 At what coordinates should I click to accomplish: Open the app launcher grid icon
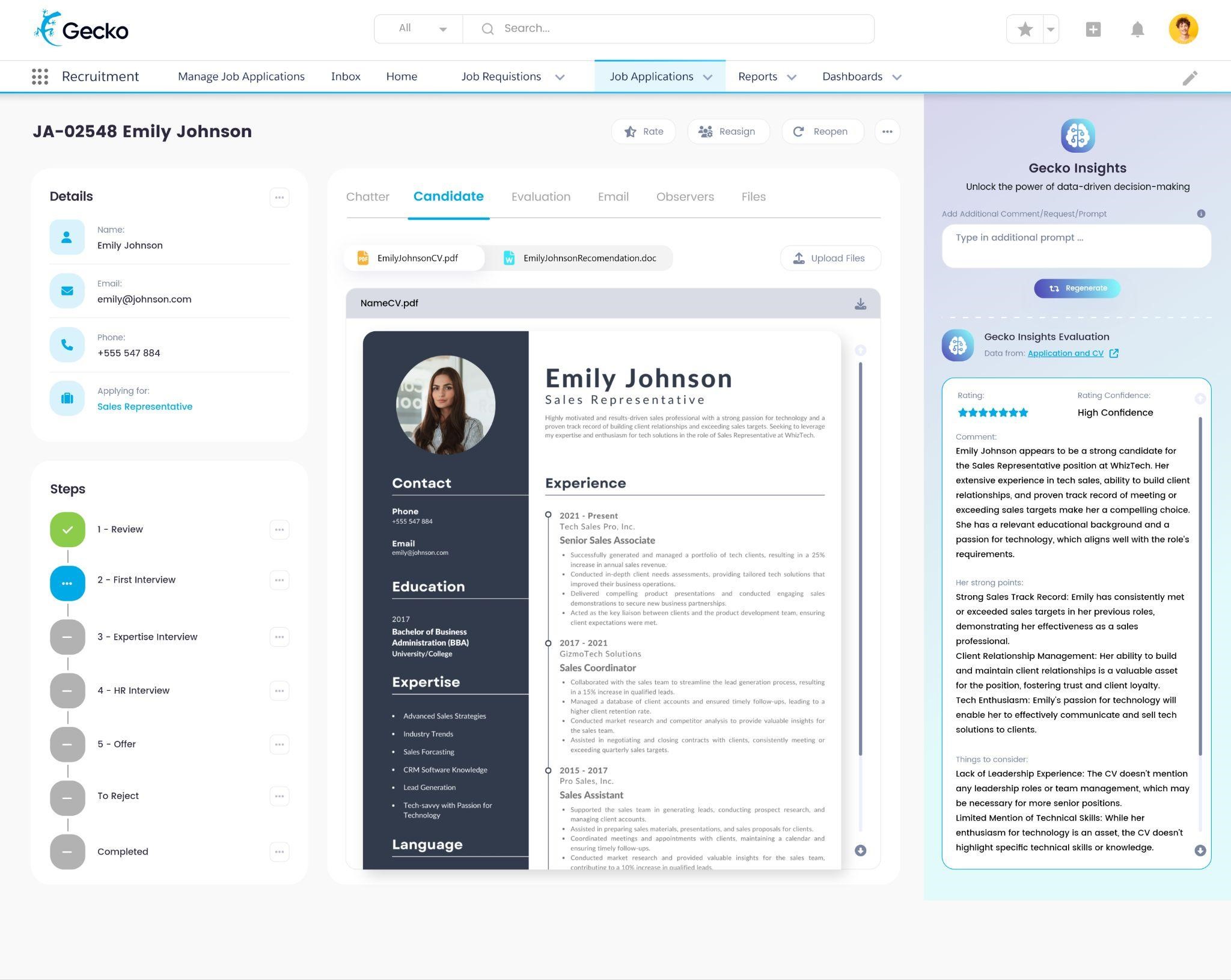40,76
